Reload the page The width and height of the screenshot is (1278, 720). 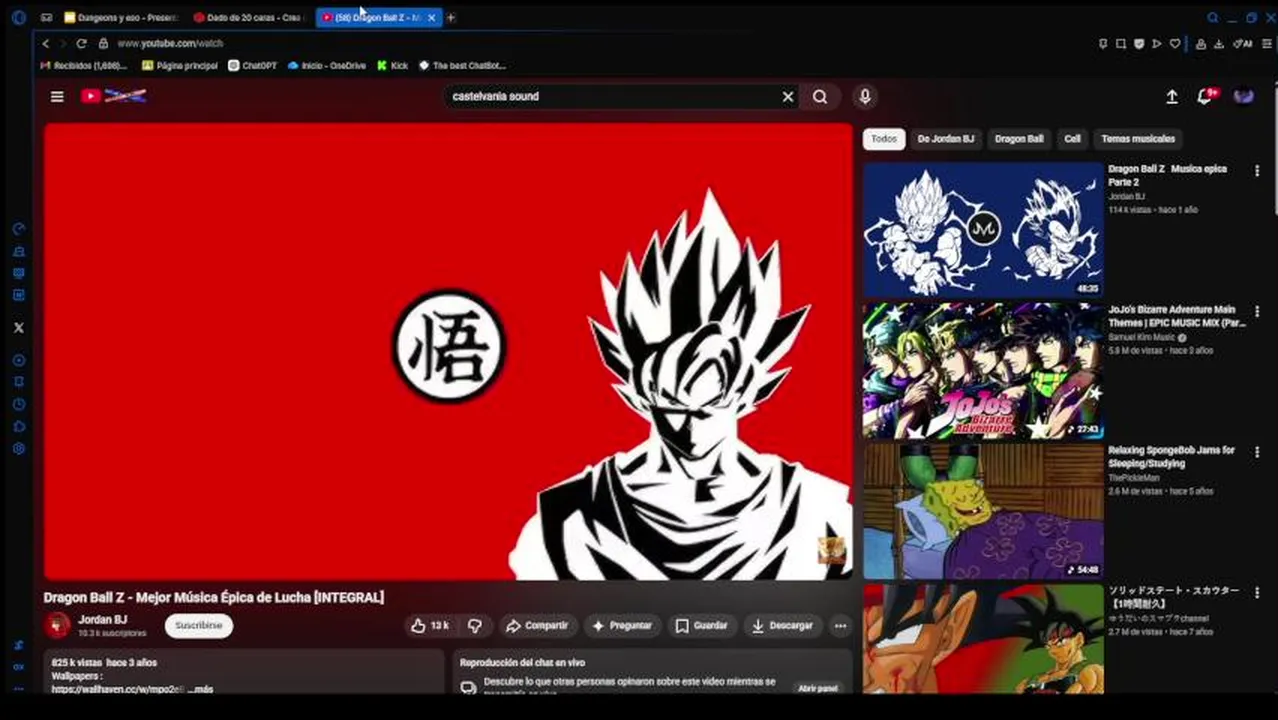[81, 43]
